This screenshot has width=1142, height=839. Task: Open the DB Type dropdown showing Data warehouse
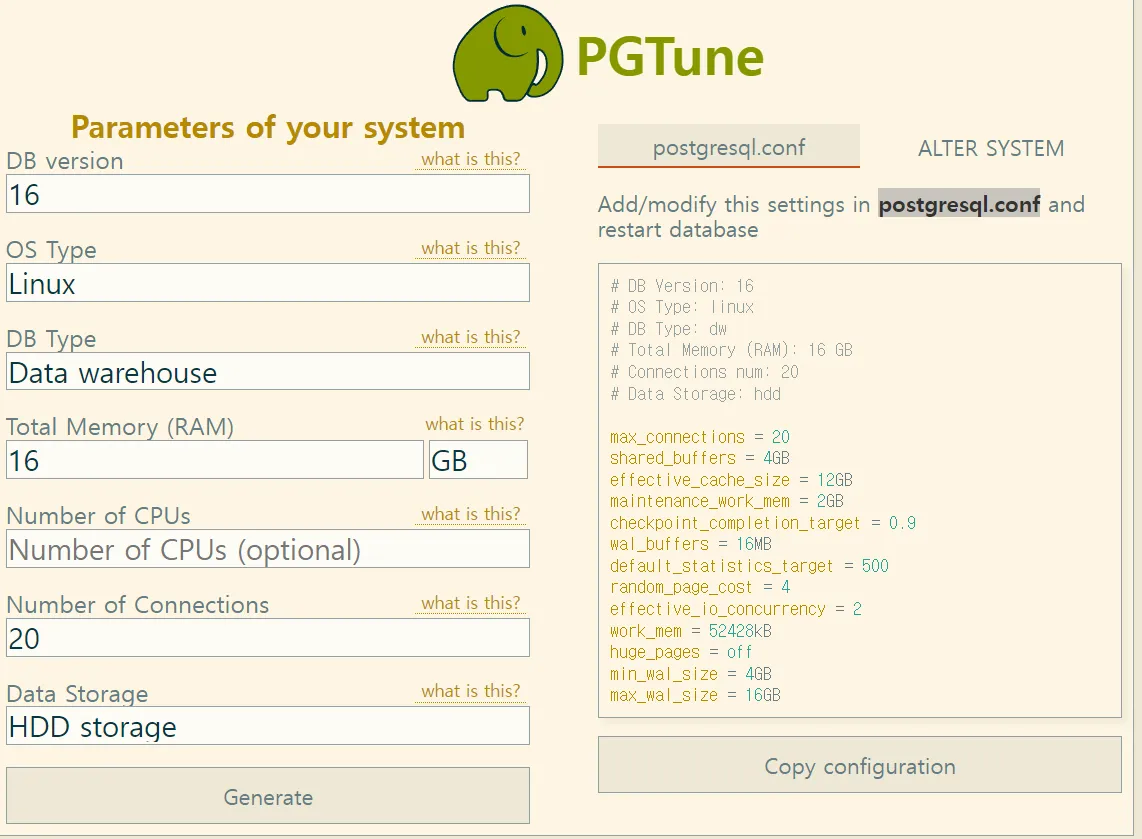(x=268, y=371)
